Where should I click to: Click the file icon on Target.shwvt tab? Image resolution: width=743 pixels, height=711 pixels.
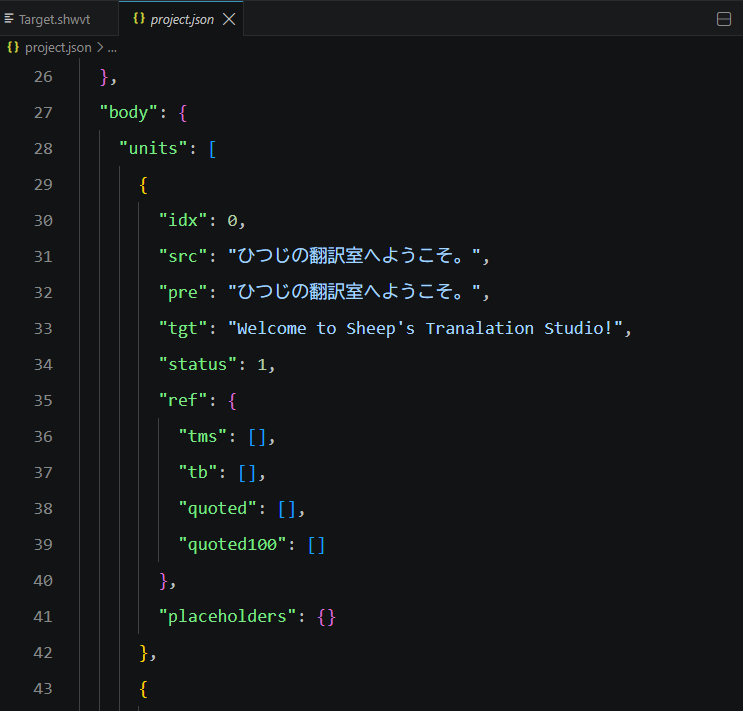pyautogui.click(x=9, y=18)
